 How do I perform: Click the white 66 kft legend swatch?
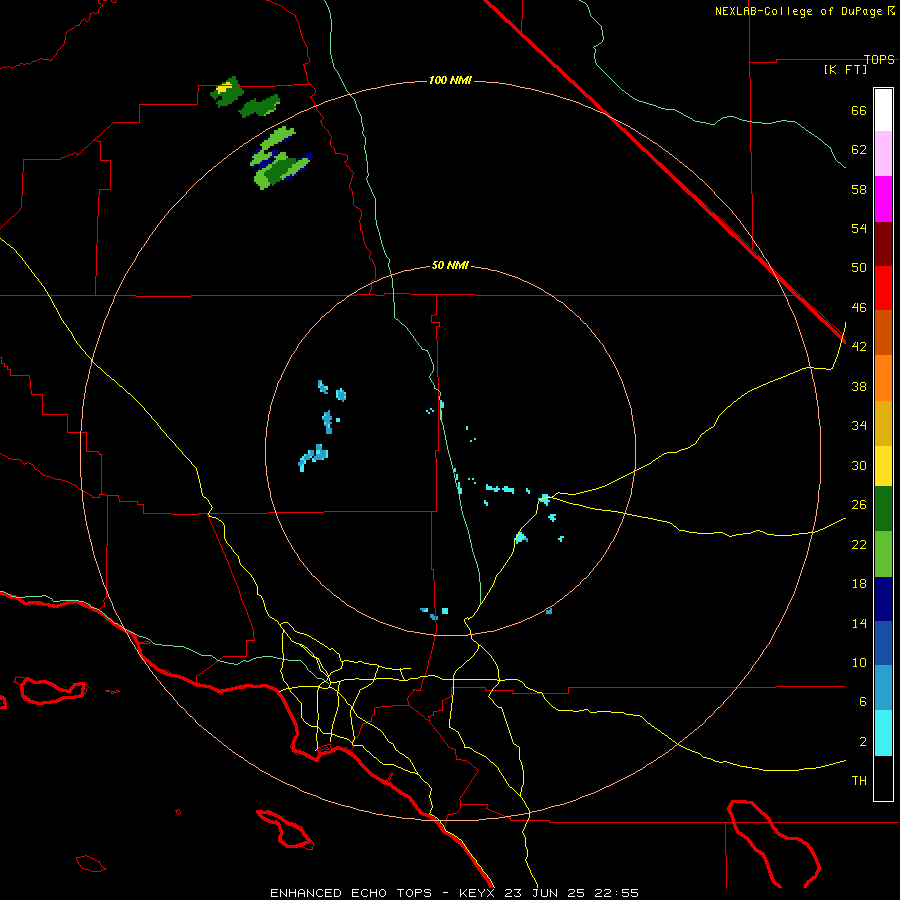click(883, 110)
